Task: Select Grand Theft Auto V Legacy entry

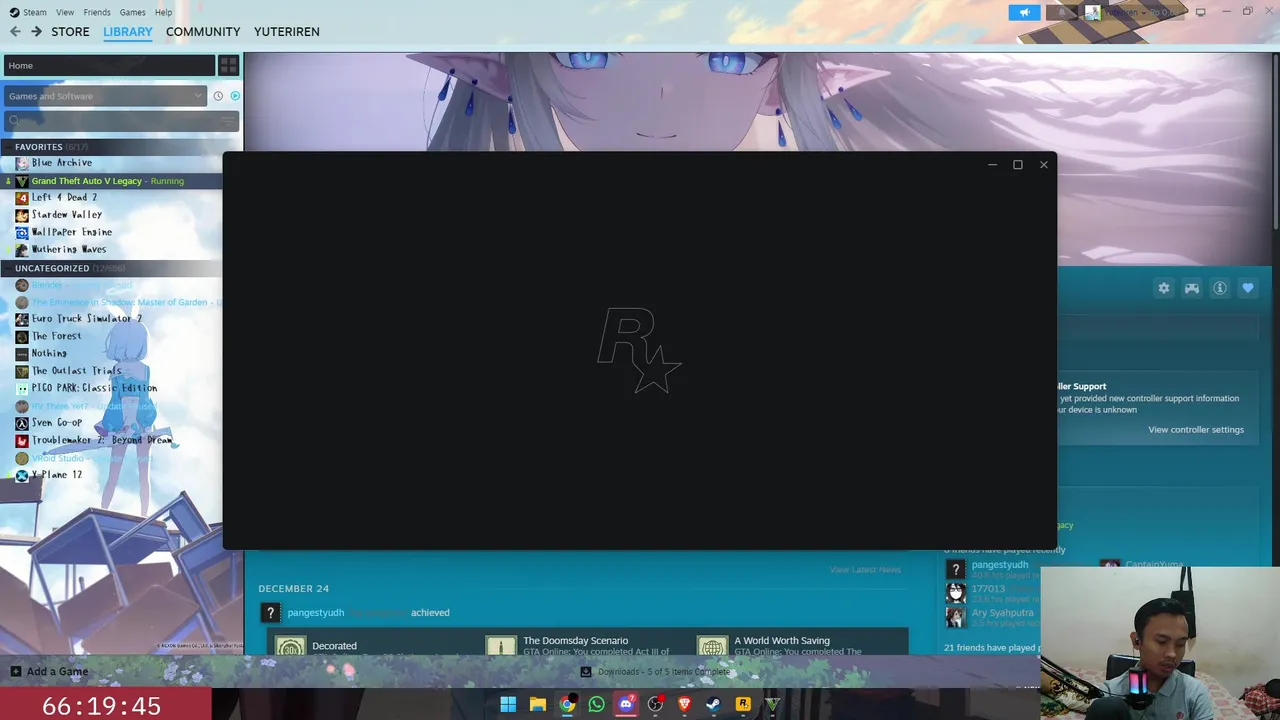Action: [x=86, y=181]
